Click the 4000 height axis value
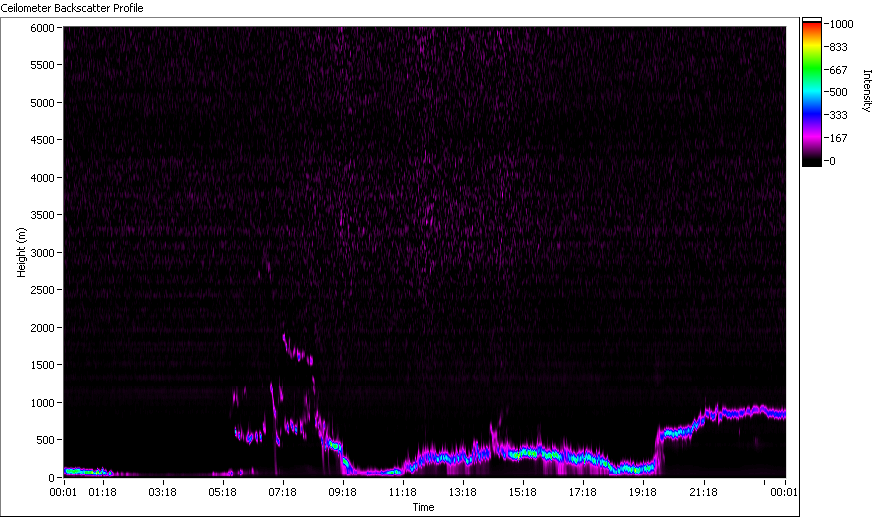 tap(42, 178)
